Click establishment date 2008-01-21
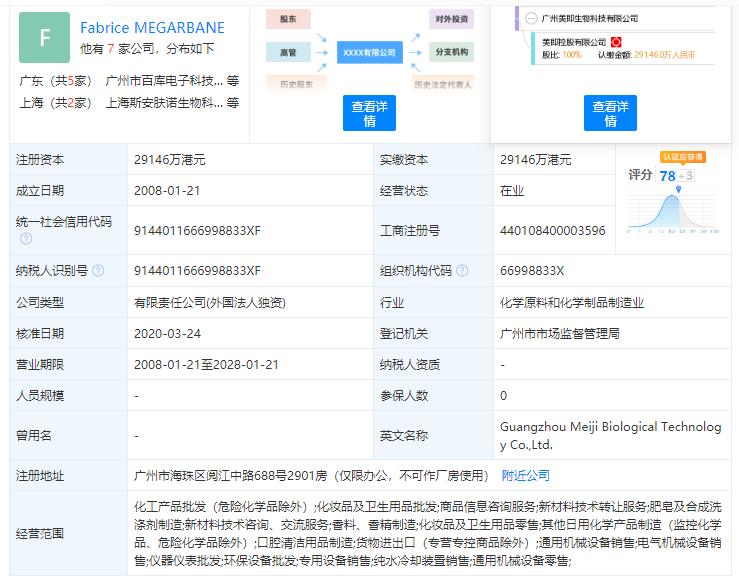 (x=167, y=191)
